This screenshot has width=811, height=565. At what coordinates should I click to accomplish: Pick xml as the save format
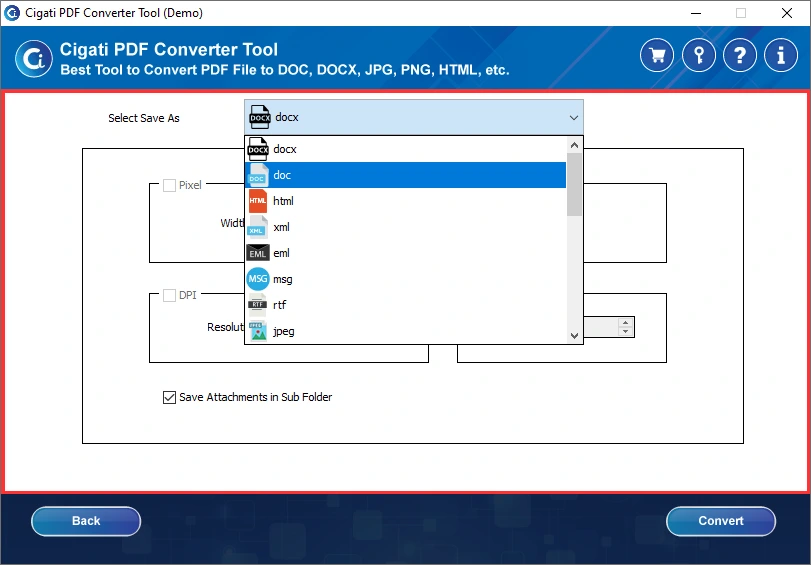pos(406,227)
